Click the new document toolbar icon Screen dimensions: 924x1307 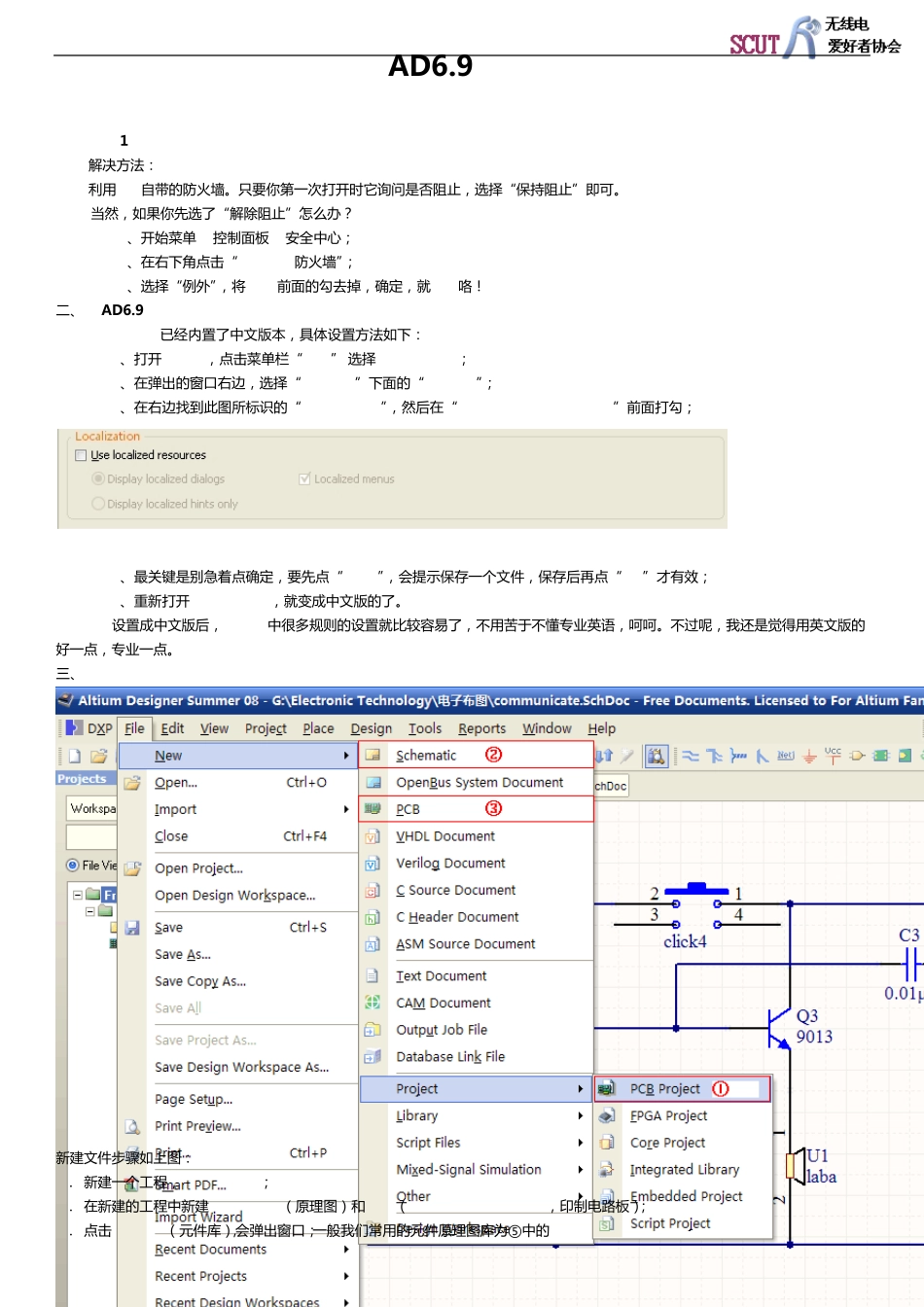pyautogui.click(x=75, y=756)
